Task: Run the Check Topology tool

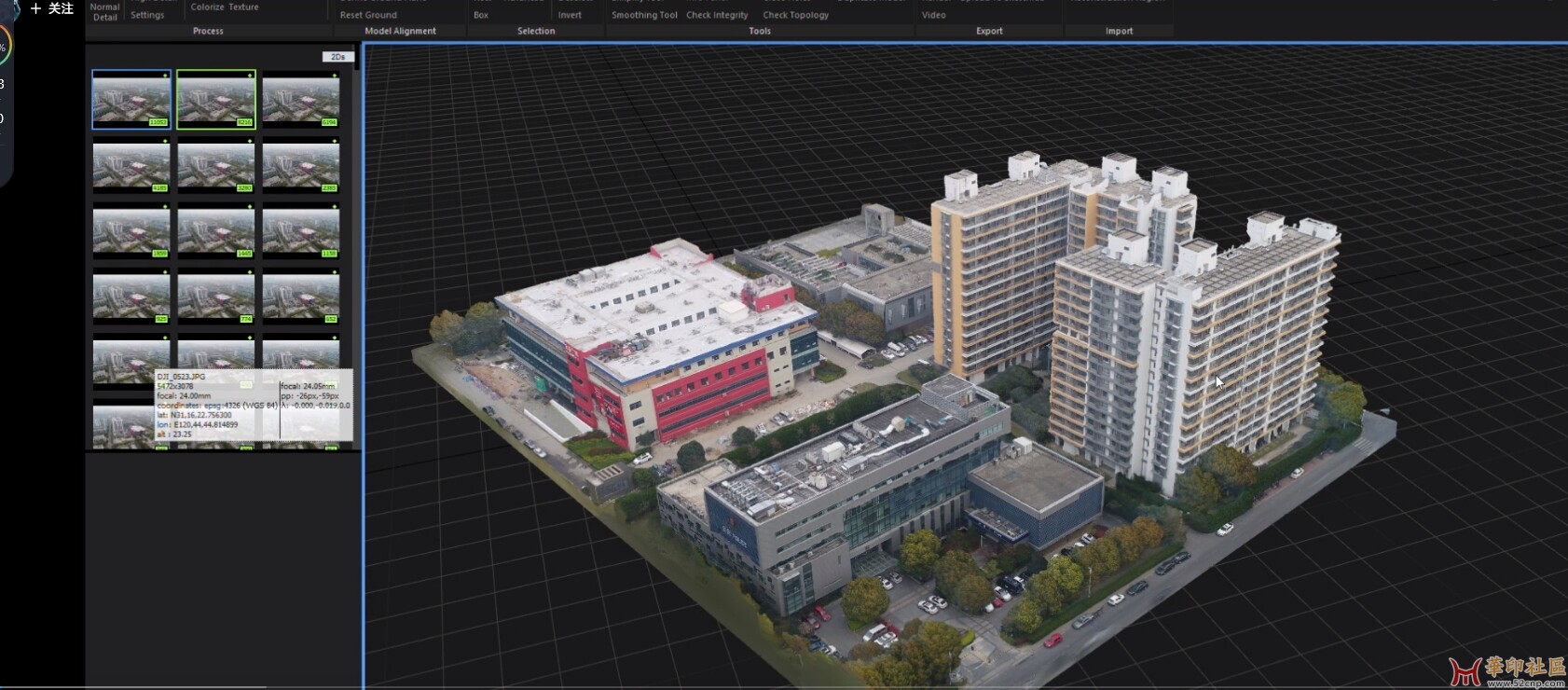Action: point(795,15)
